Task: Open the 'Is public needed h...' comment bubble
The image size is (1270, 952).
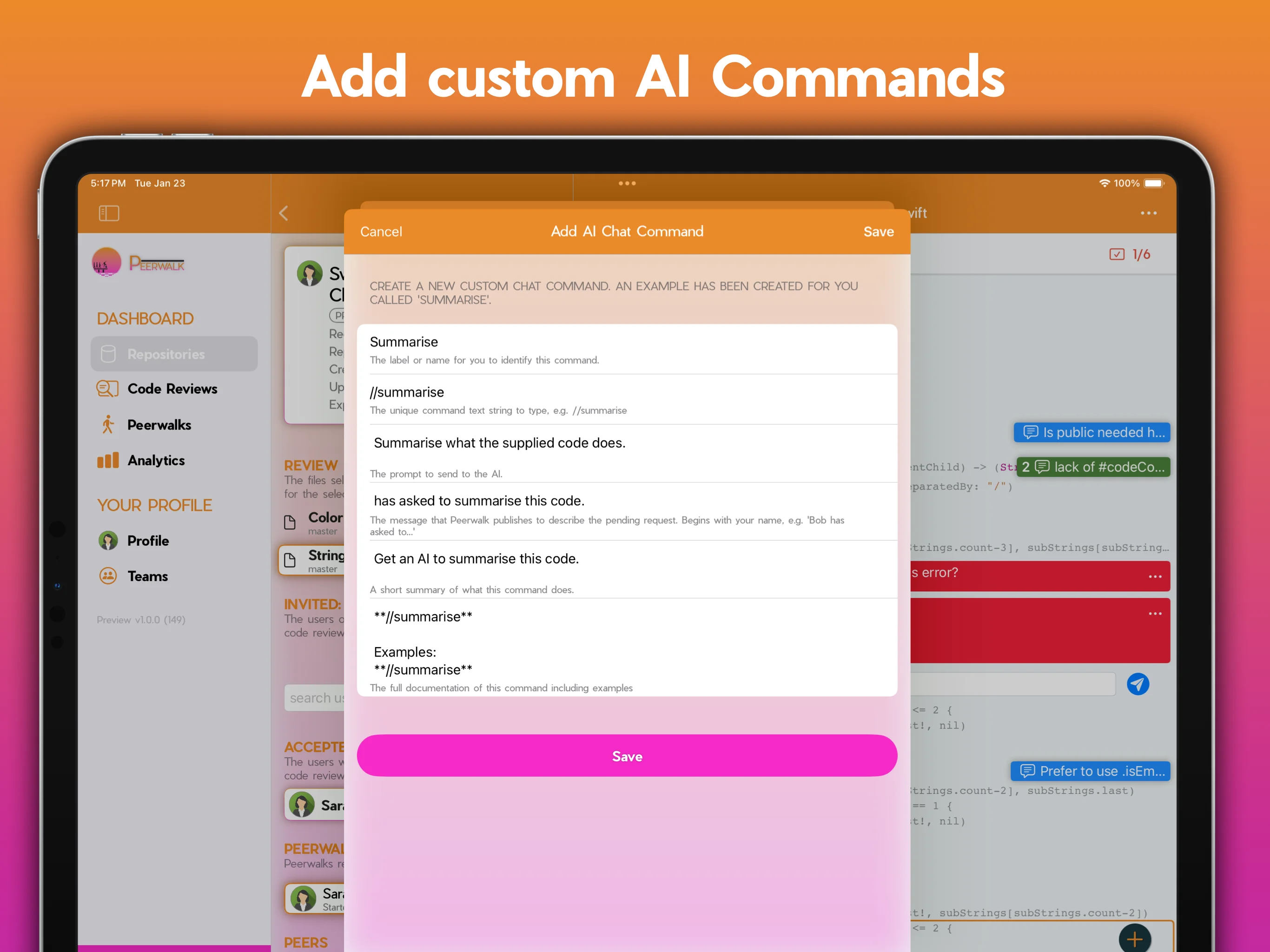Action: point(1091,432)
